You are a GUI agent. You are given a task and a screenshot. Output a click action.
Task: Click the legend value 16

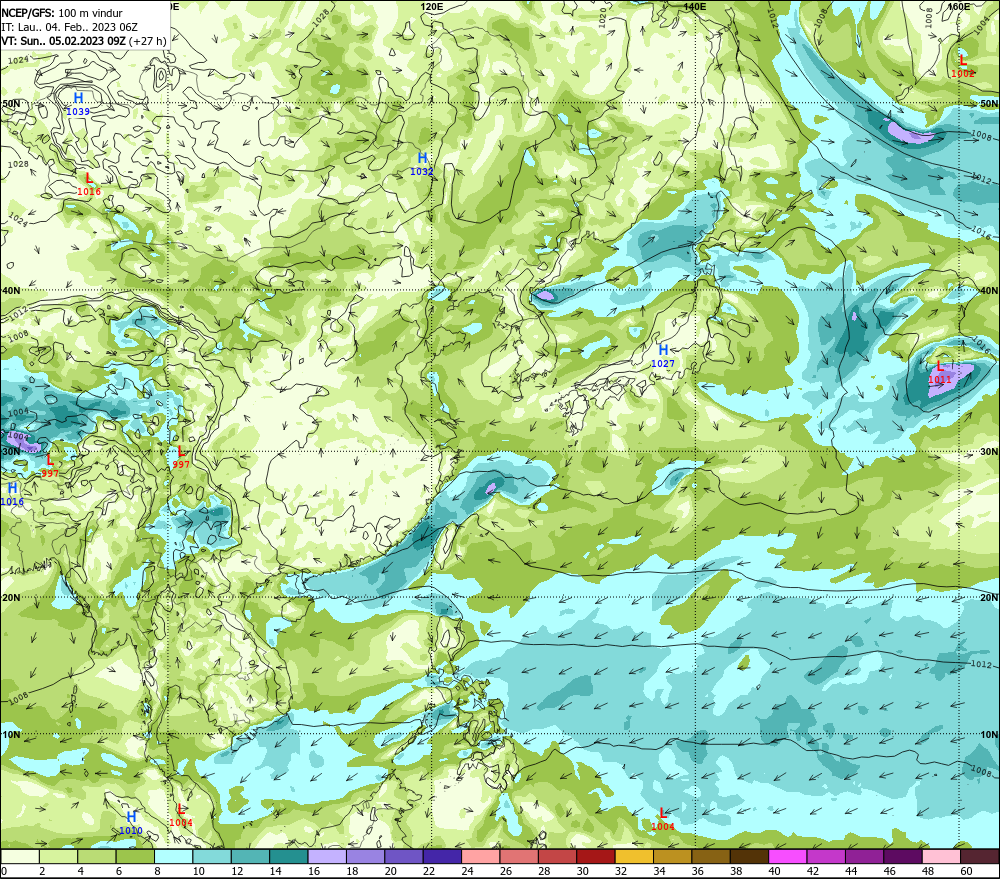click(x=314, y=871)
